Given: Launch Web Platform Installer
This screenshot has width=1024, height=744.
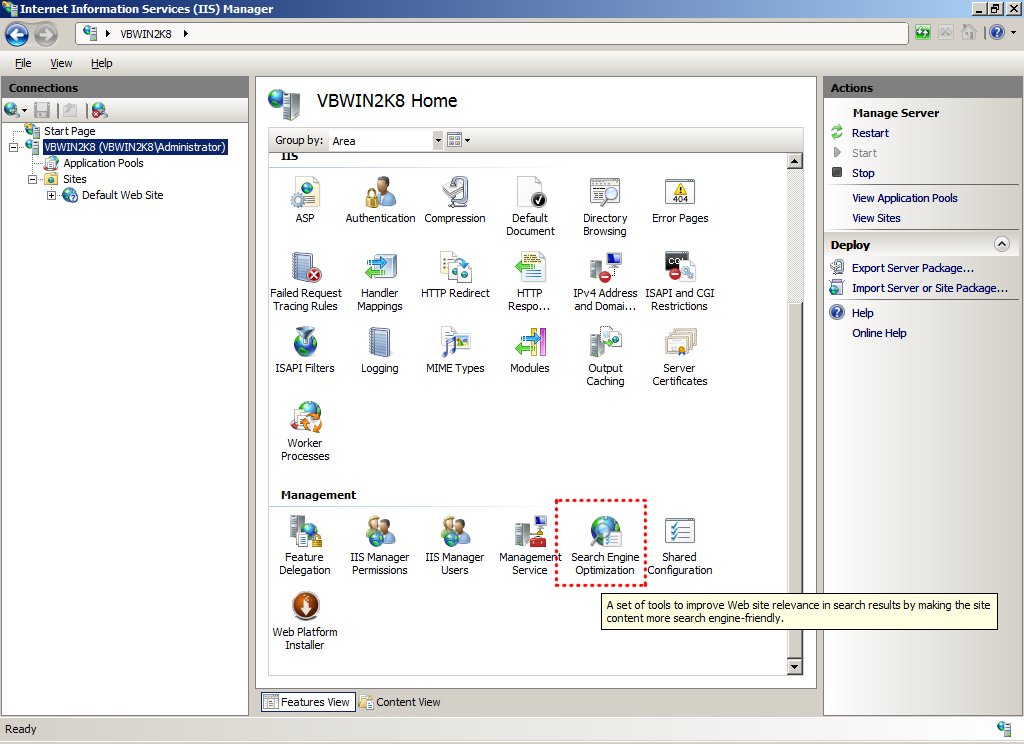Looking at the screenshot, I should pos(305,621).
